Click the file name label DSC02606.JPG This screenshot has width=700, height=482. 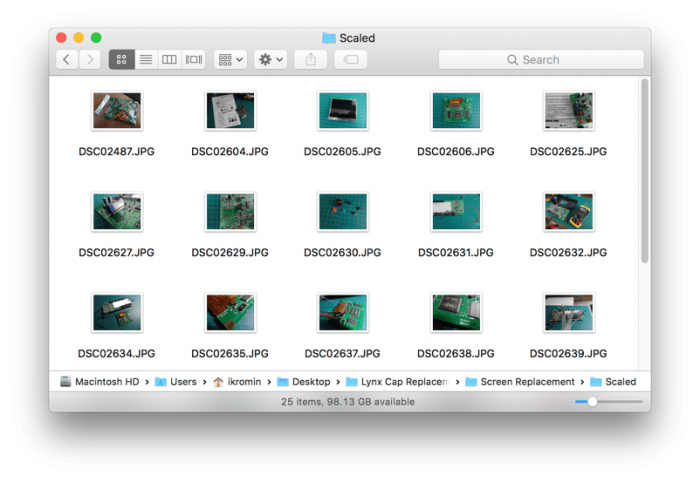[456, 152]
